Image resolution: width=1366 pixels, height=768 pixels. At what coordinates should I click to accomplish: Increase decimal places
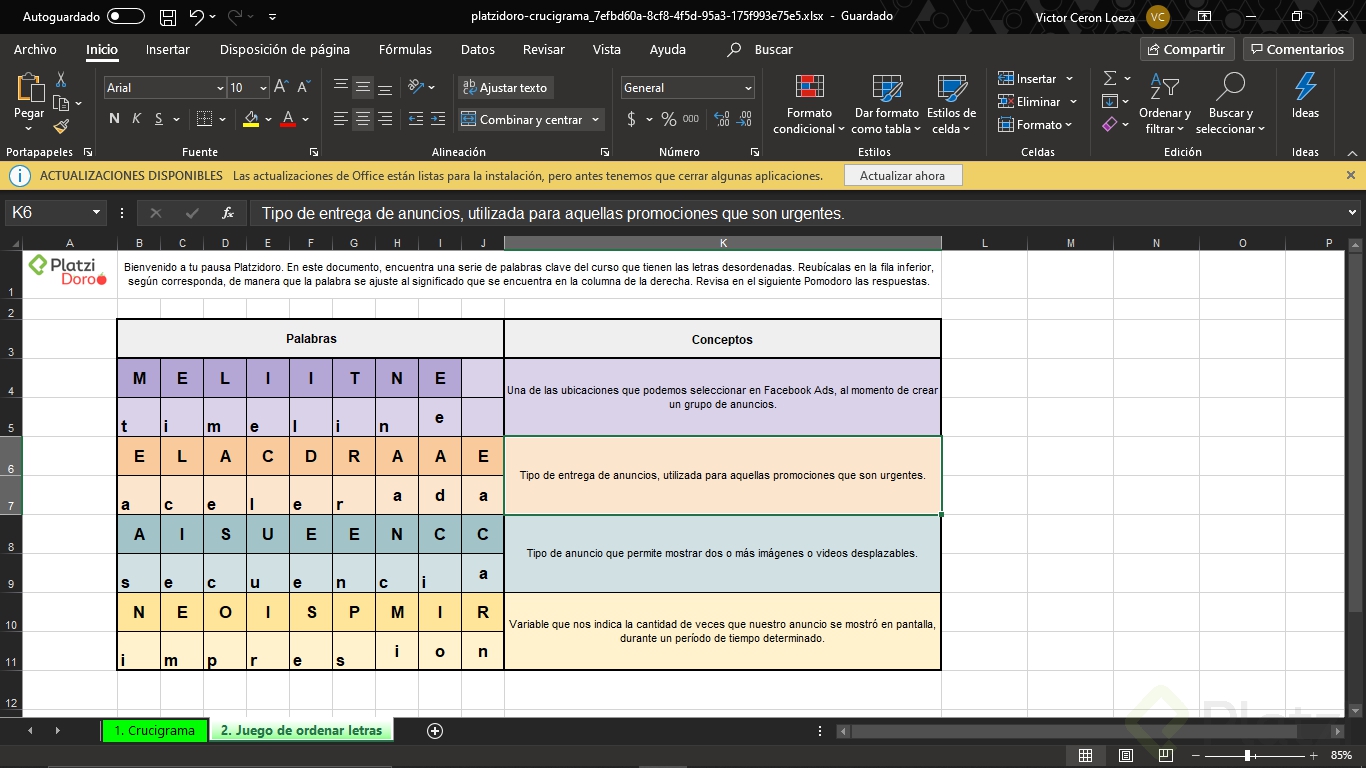[720, 119]
